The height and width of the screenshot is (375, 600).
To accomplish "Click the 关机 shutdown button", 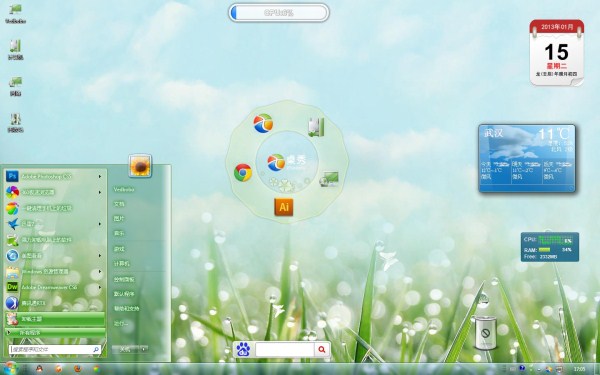I will pos(125,349).
